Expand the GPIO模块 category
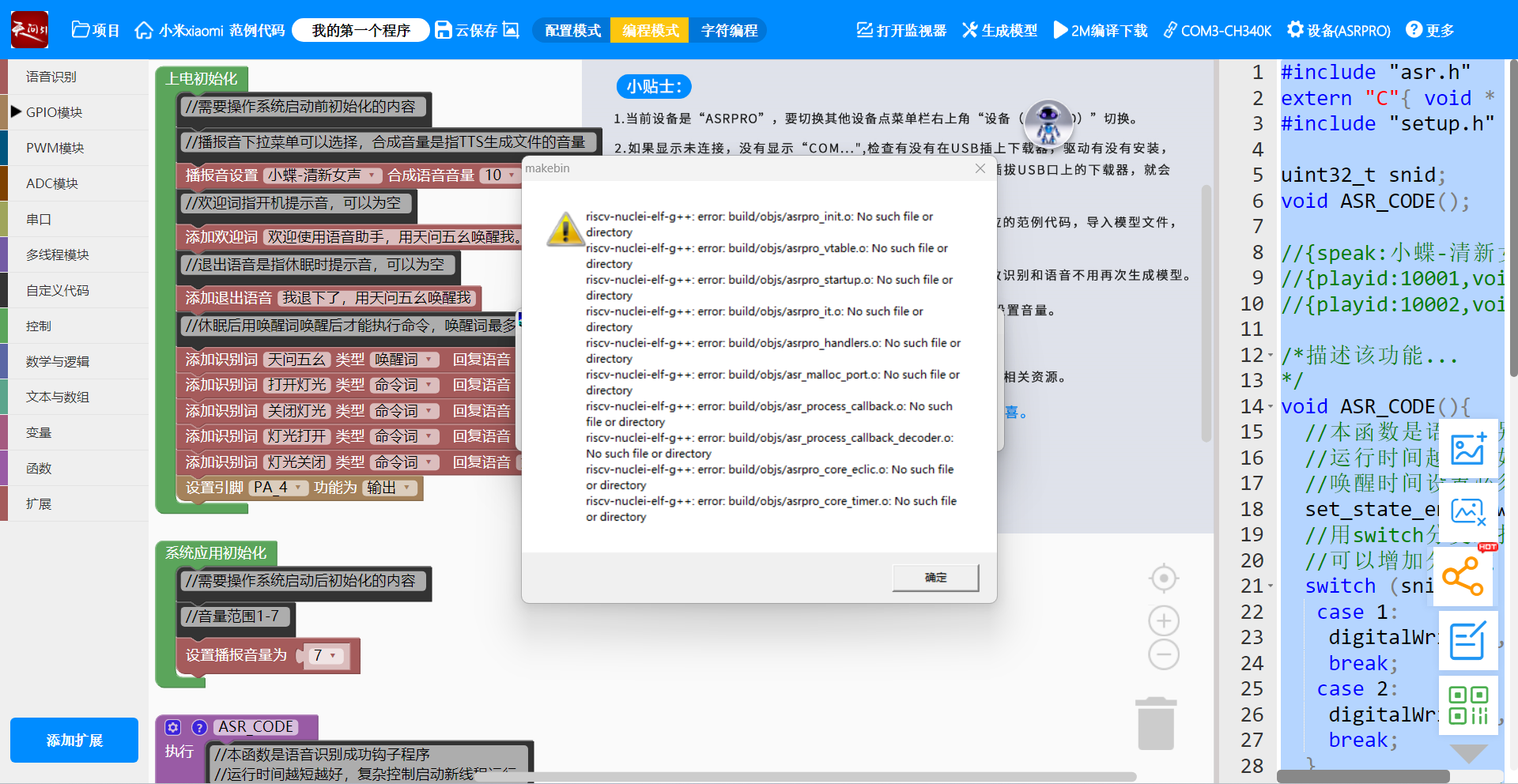The height and width of the screenshot is (784, 1518). tap(74, 112)
